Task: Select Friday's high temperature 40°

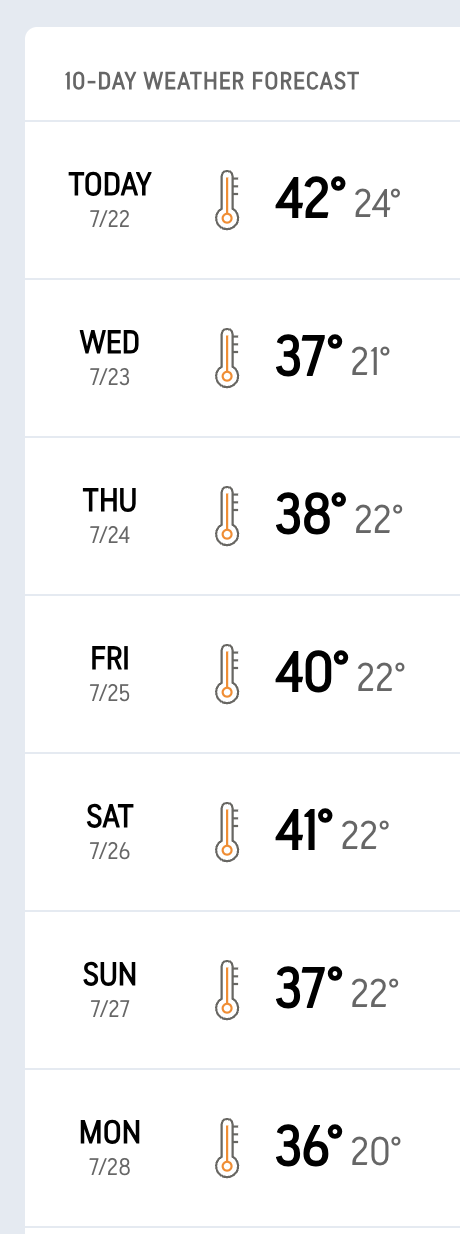Action: (312, 673)
